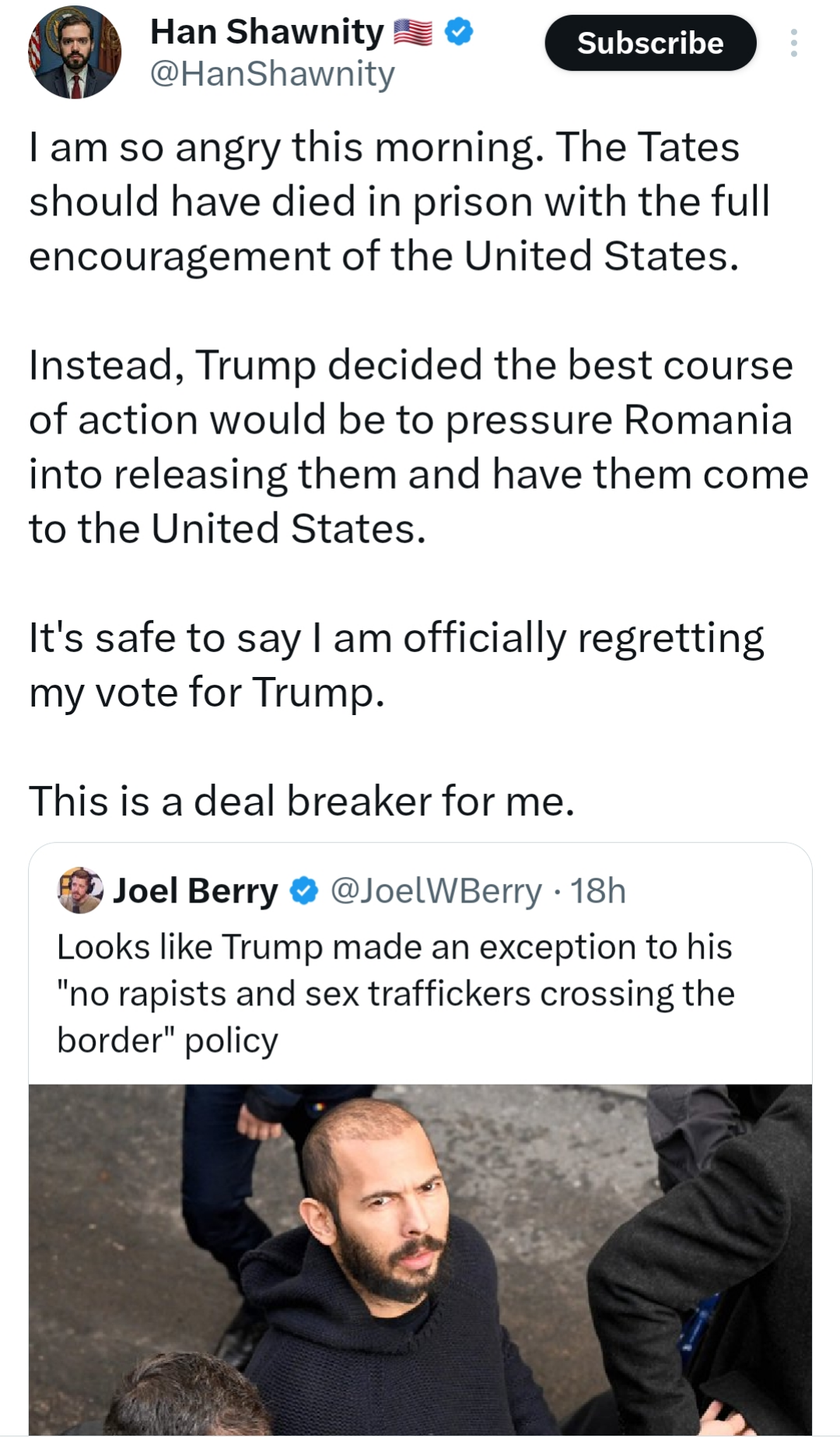Click the @HanShawnity handle
The width and height of the screenshot is (840, 1438).
pos(272,75)
